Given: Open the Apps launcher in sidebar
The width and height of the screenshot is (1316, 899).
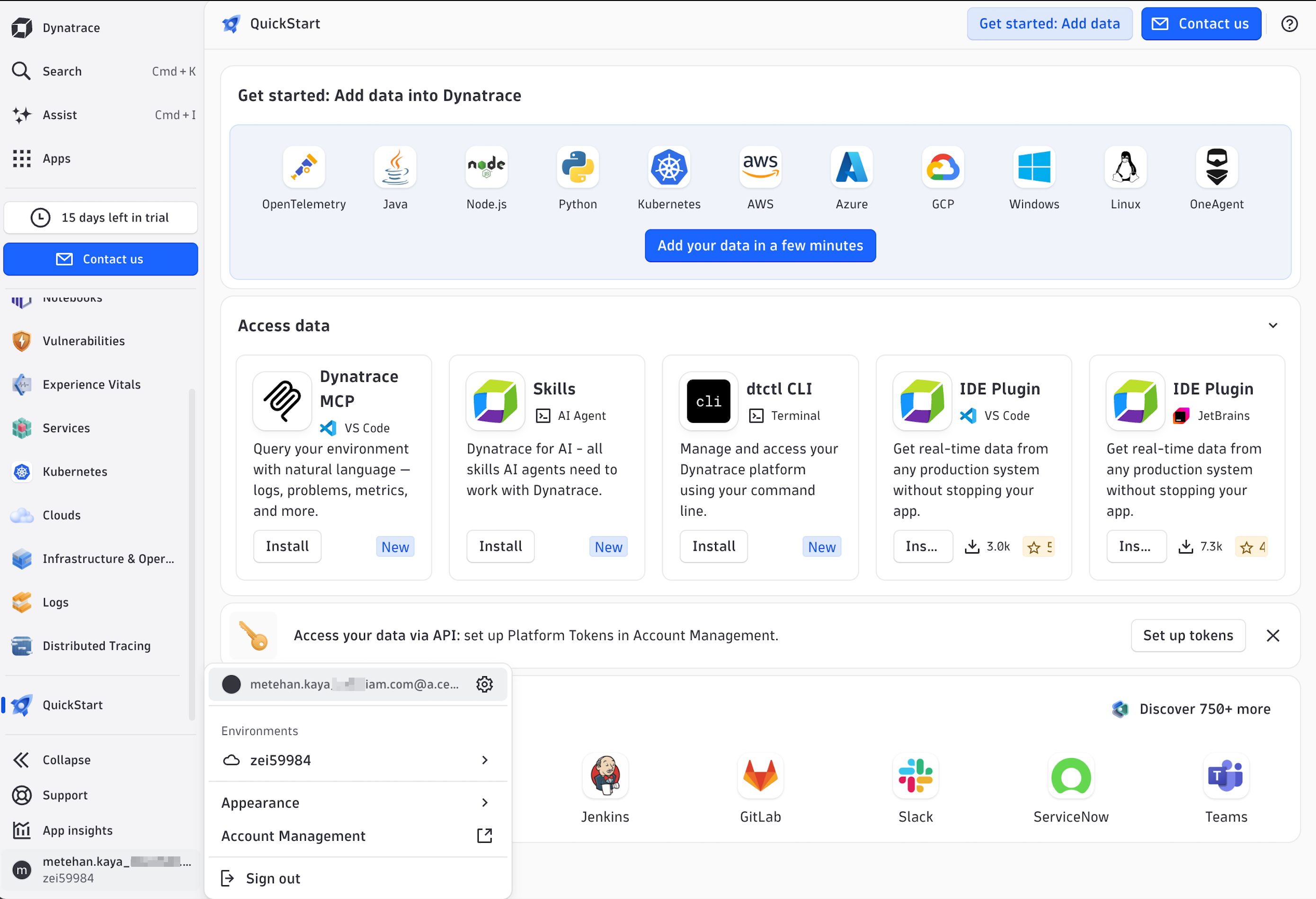Looking at the screenshot, I should click(102, 159).
